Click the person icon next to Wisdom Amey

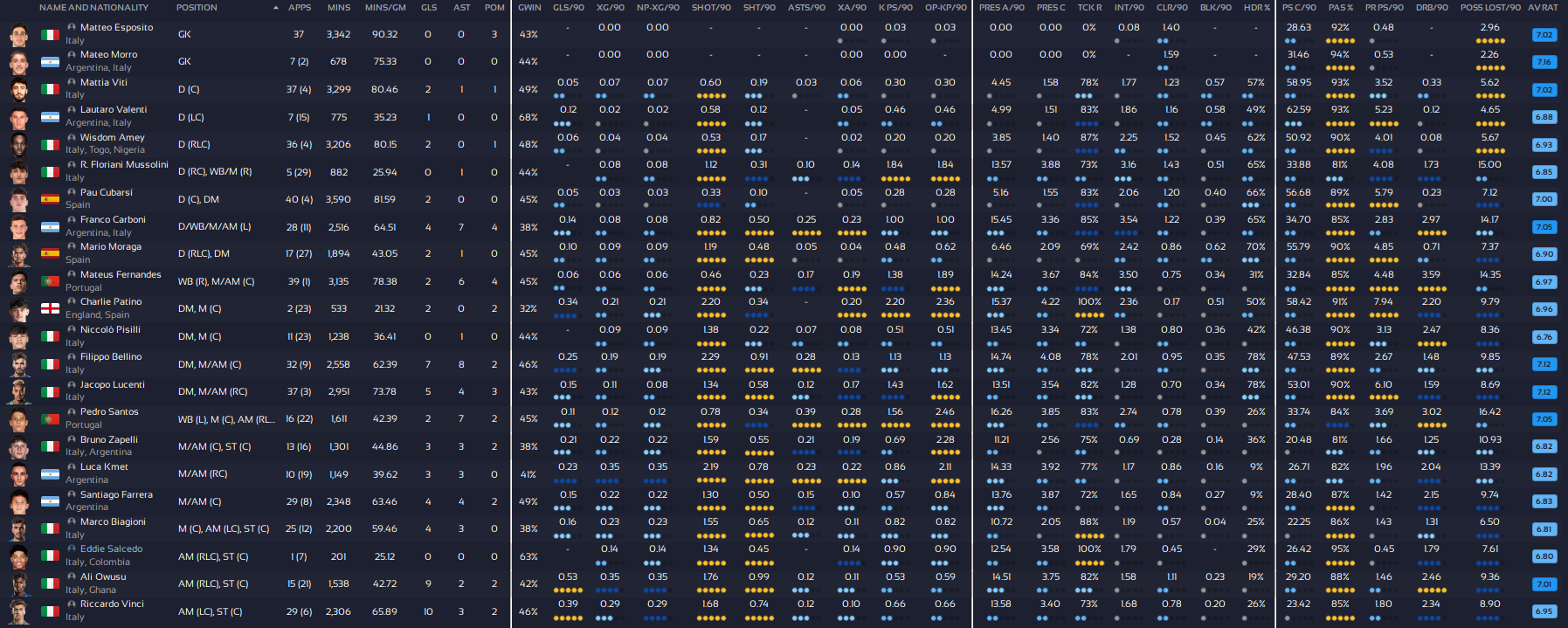coord(72,138)
